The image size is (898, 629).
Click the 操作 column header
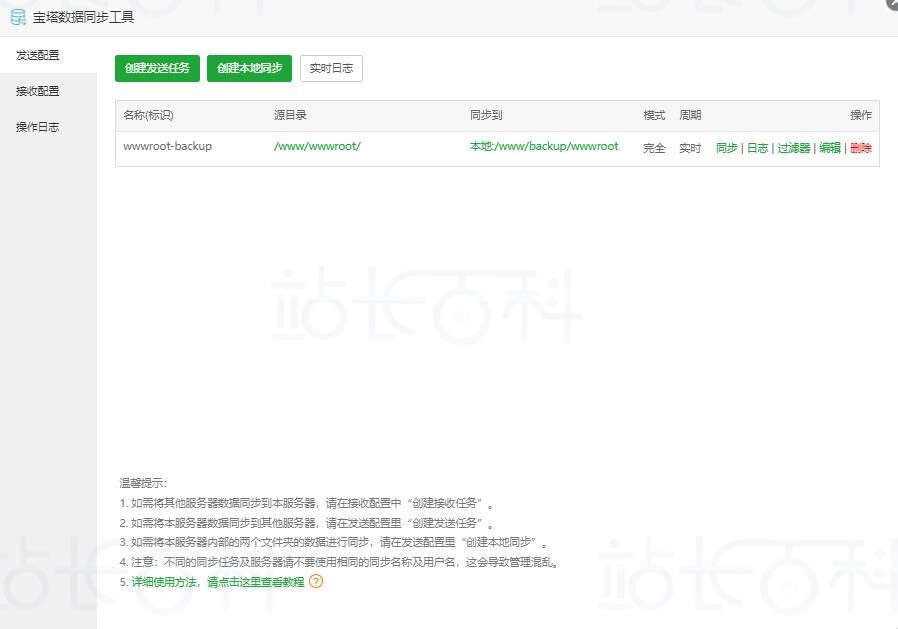point(861,115)
